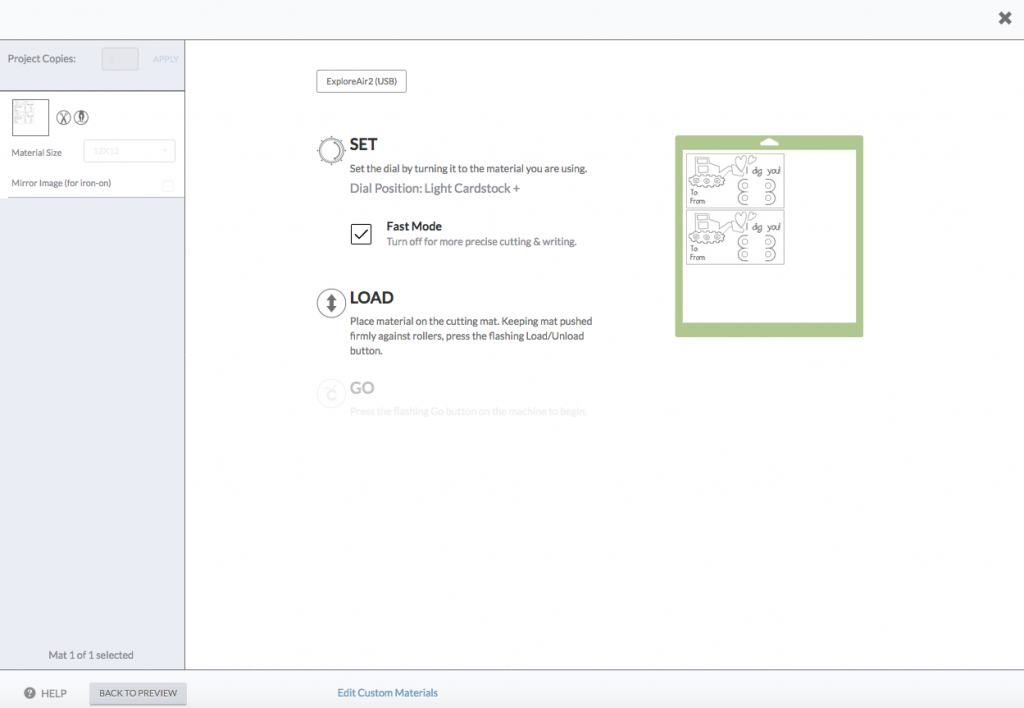Select the mat thumbnail in sidebar
This screenshot has height=708, width=1024.
tap(30, 118)
